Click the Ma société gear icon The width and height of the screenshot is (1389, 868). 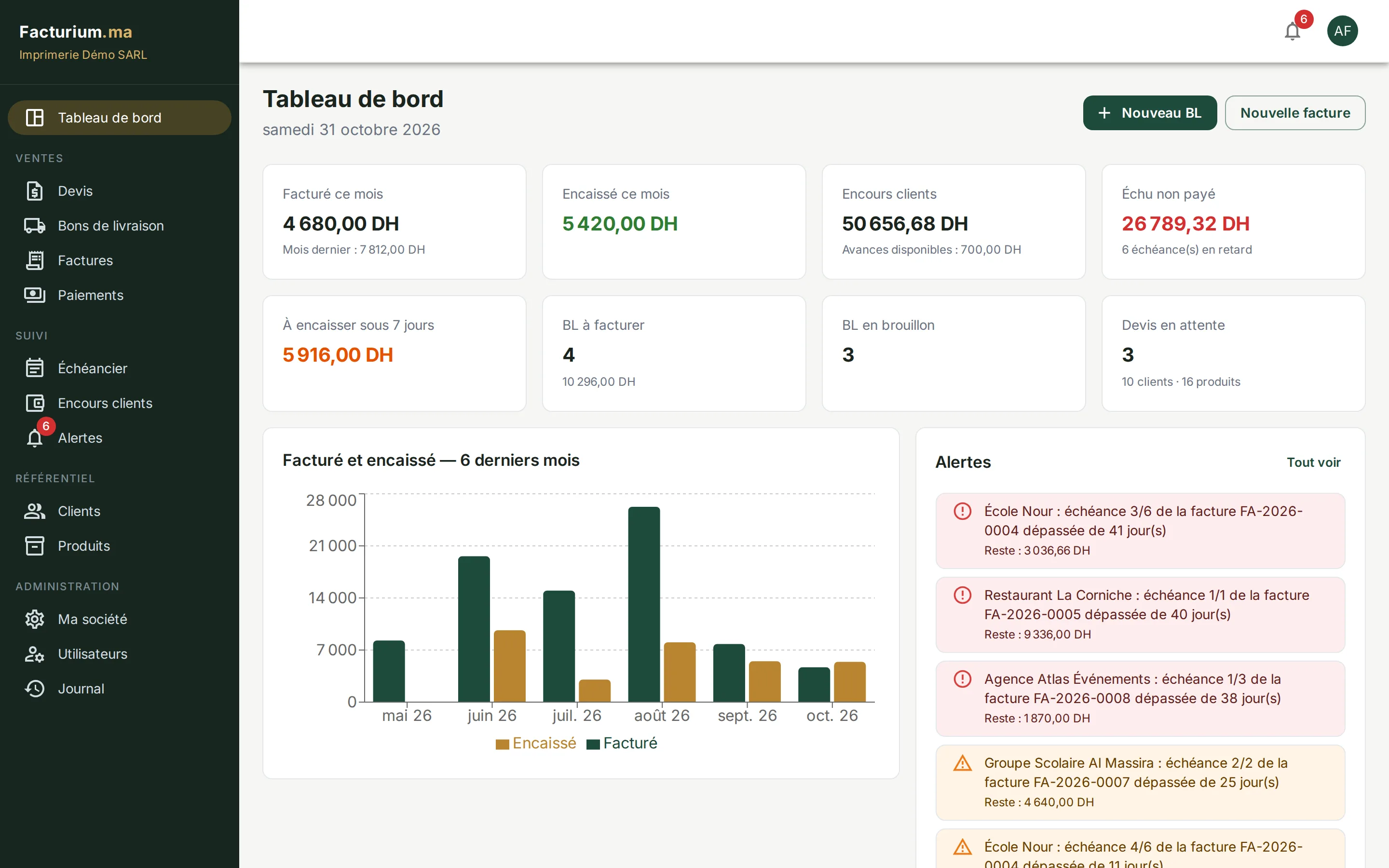(34, 620)
